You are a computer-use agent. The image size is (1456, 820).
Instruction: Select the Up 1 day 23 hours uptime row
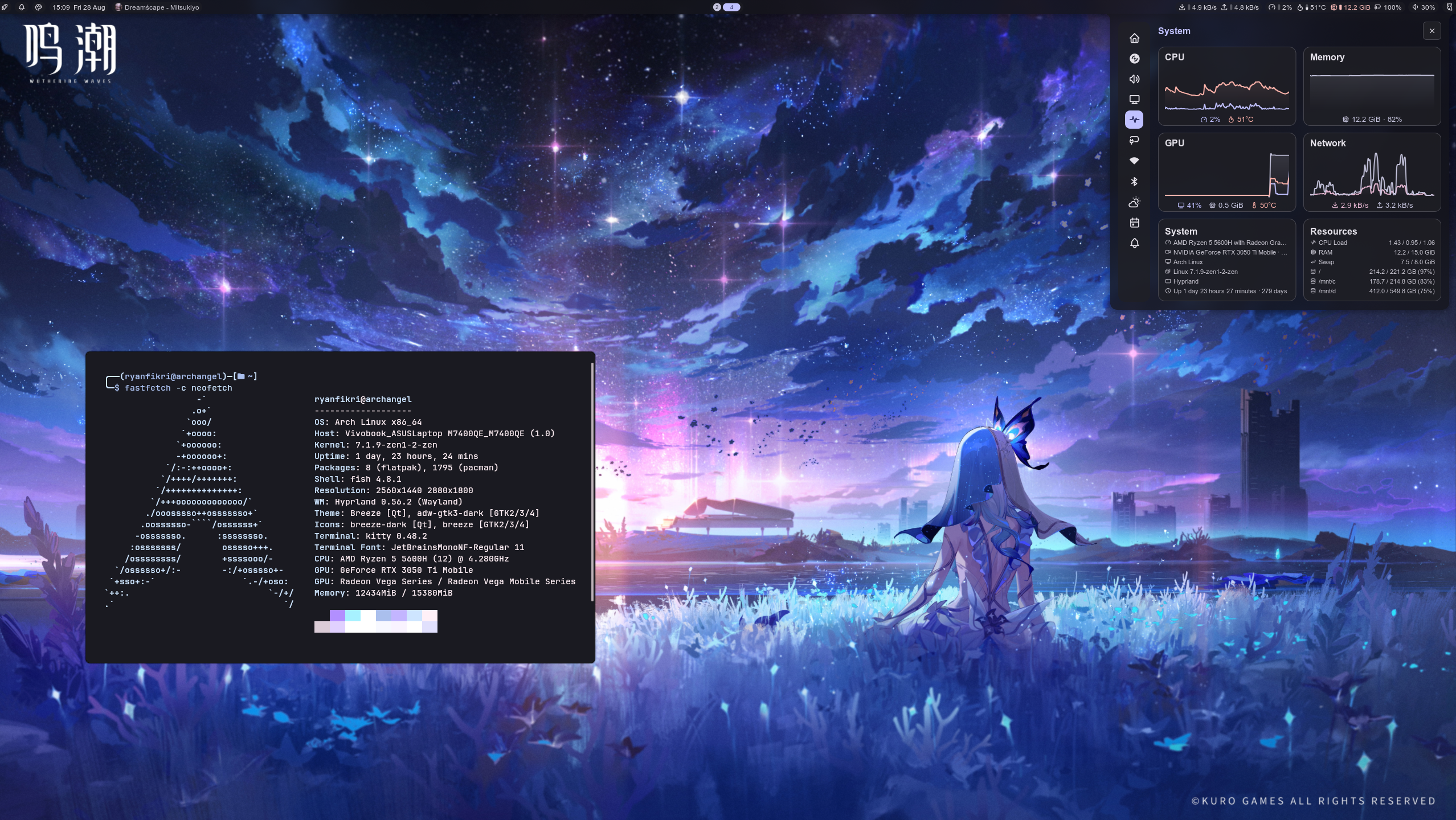(x=1226, y=291)
